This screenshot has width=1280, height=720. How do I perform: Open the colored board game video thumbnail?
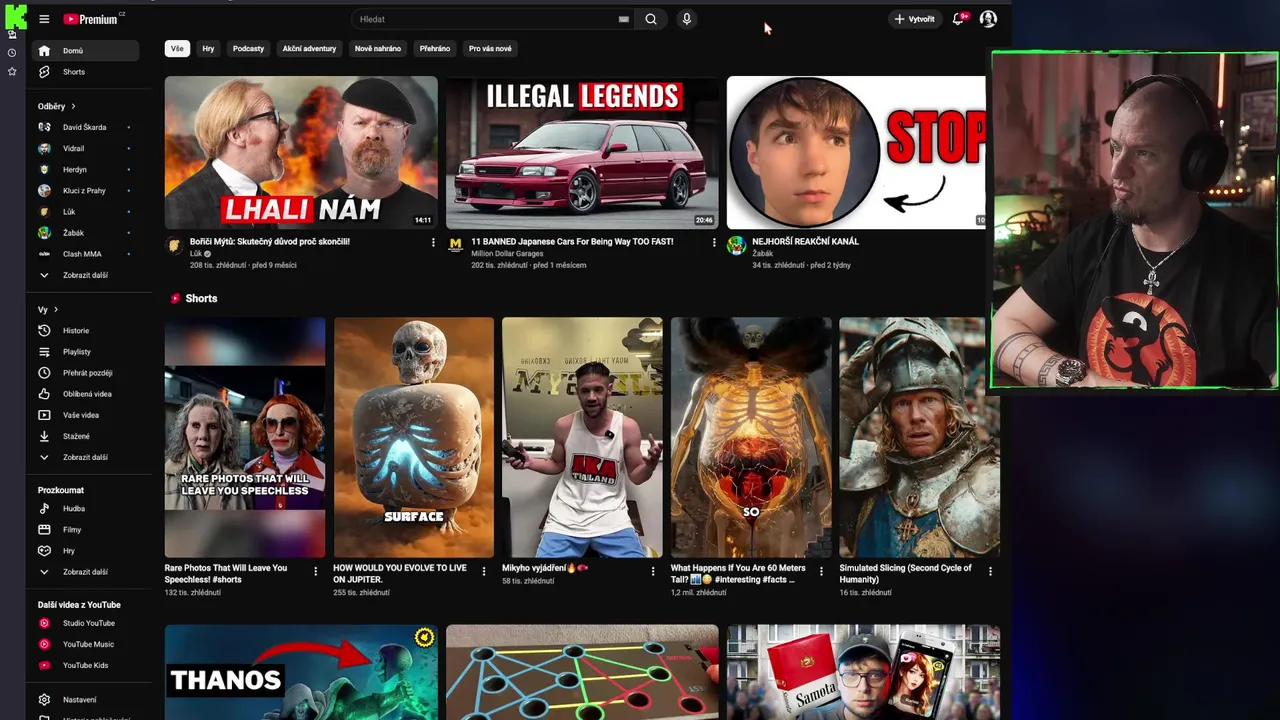pyautogui.click(x=582, y=672)
